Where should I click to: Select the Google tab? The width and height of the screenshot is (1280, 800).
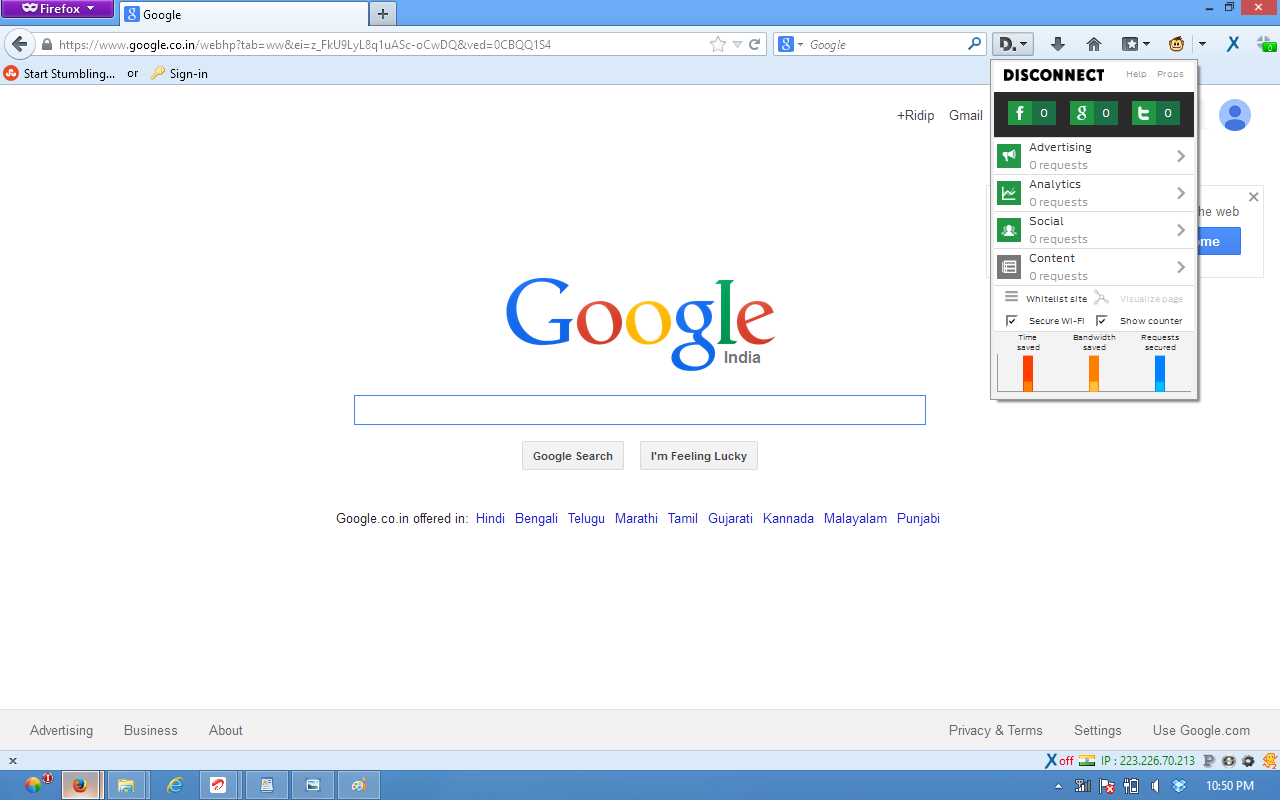(x=243, y=14)
